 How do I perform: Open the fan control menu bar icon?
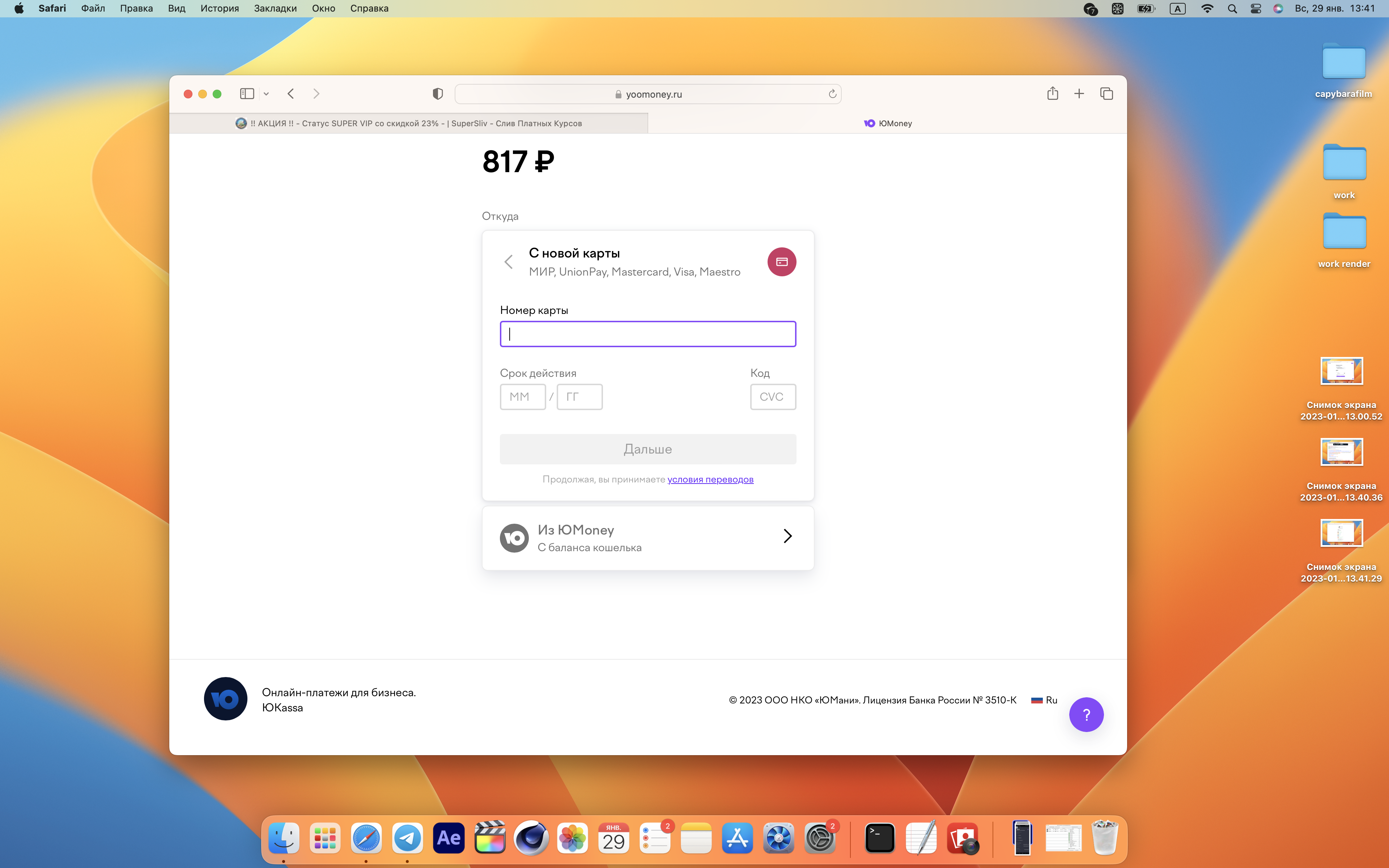coord(1117,9)
